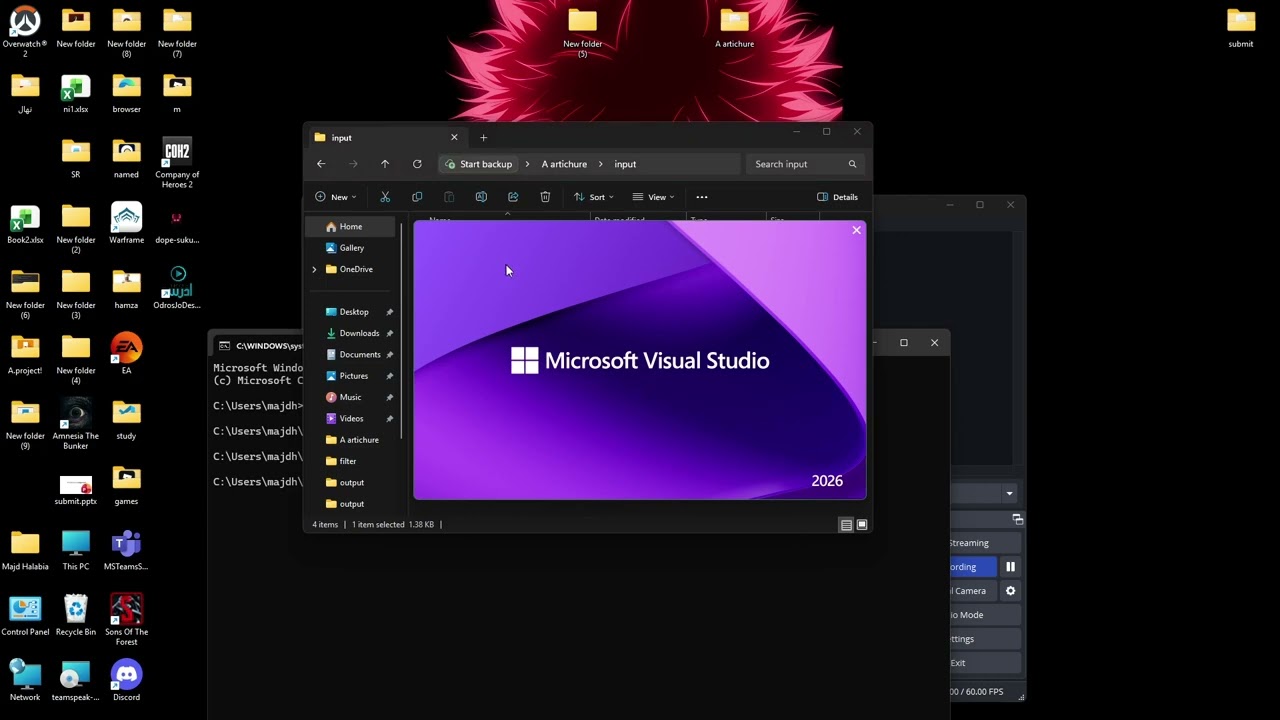Click the Copy icon in Explorer toolbar
The height and width of the screenshot is (720, 1280).
pos(417,197)
